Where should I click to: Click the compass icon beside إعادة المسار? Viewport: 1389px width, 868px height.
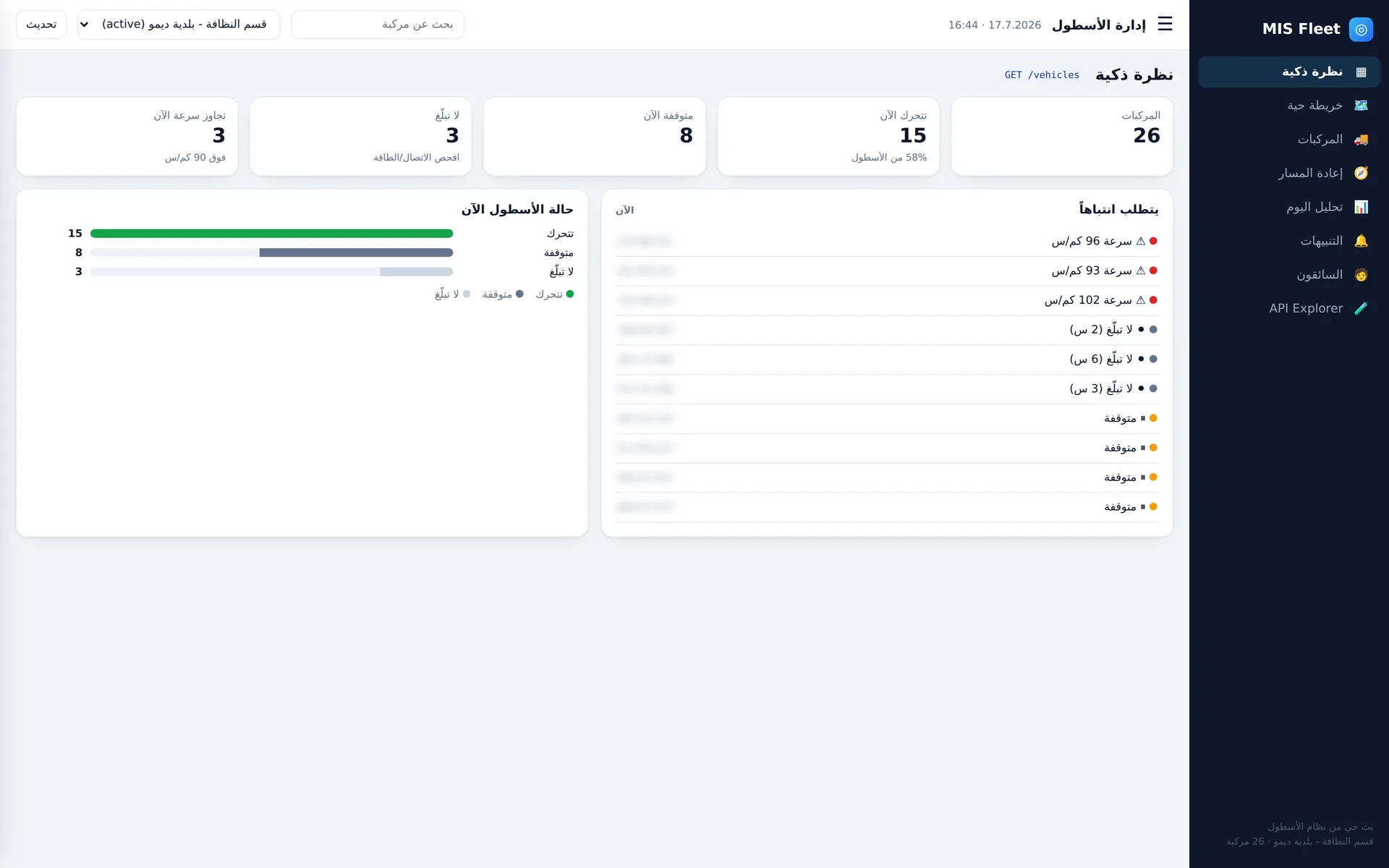click(x=1361, y=174)
